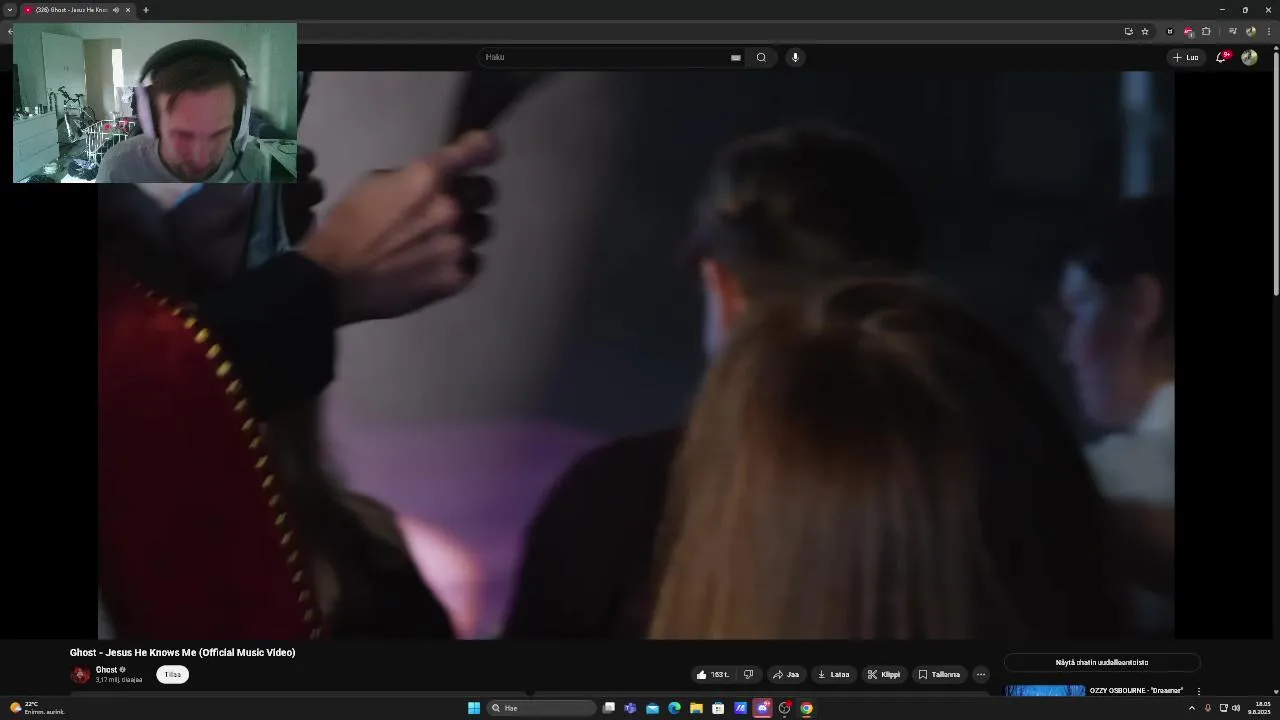Open Chrome three-dot menu
Screen dimensions: 1280x720
(1268, 31)
